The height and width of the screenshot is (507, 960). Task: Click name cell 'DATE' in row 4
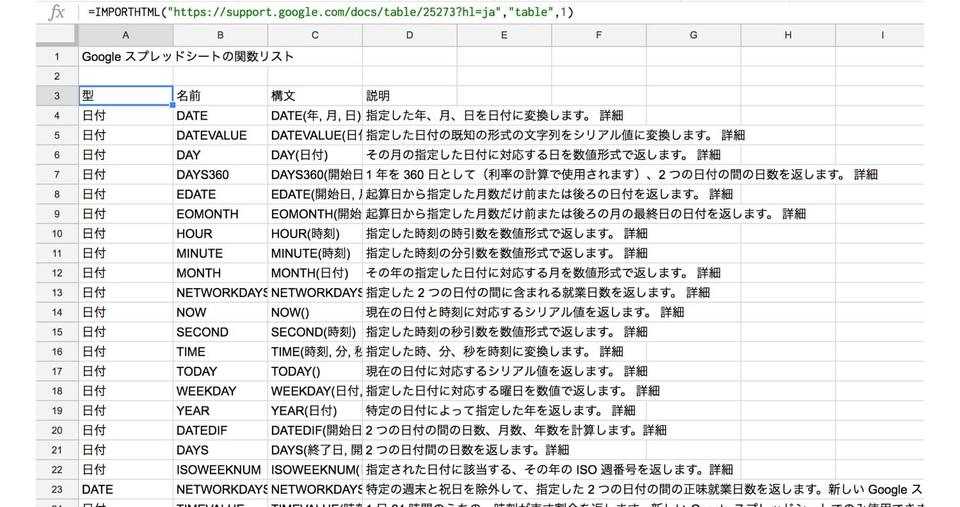tap(220, 115)
